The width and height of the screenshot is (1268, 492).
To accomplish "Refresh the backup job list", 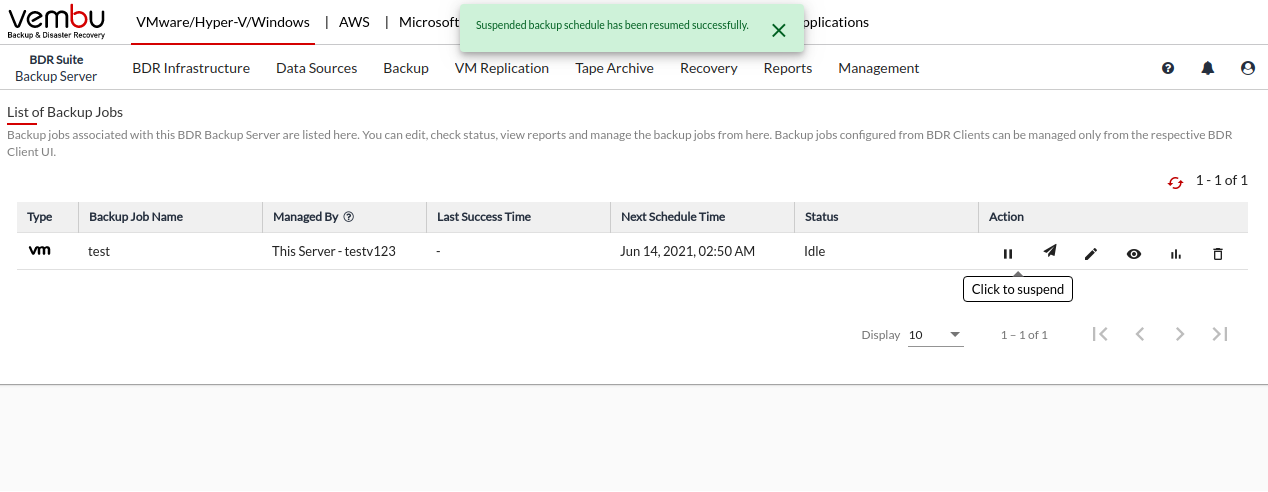I will 1176,182.
